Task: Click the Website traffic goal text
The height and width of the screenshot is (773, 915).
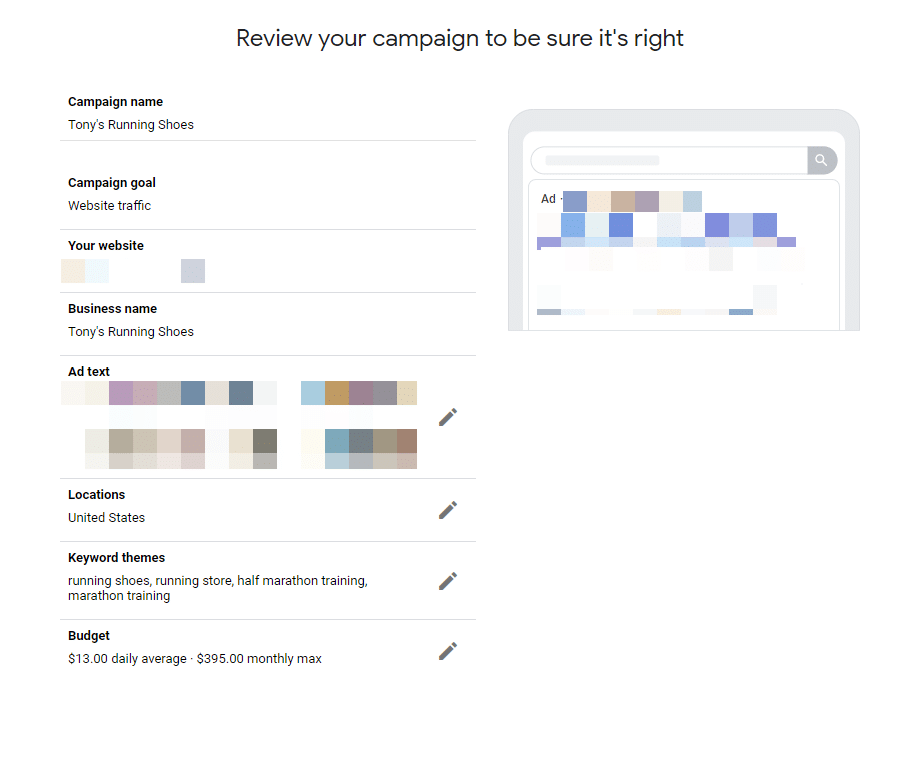Action: [110, 206]
